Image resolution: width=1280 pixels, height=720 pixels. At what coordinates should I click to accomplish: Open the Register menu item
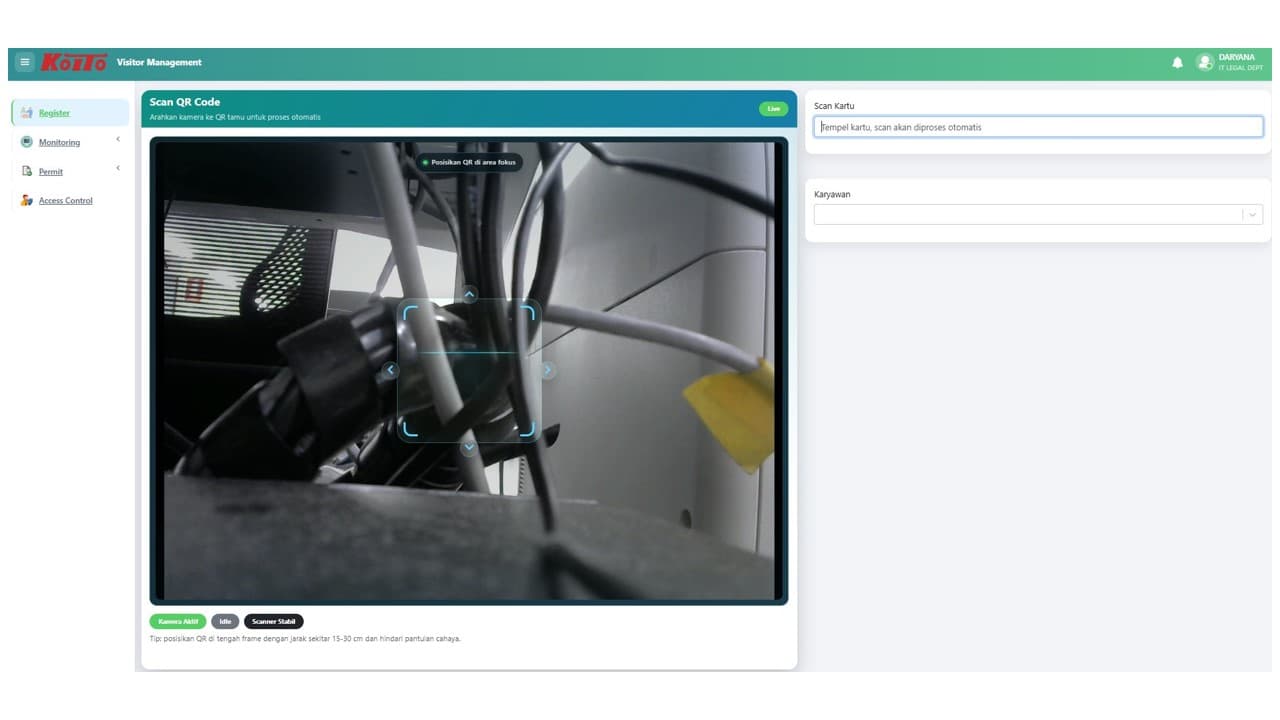[x=70, y=113]
